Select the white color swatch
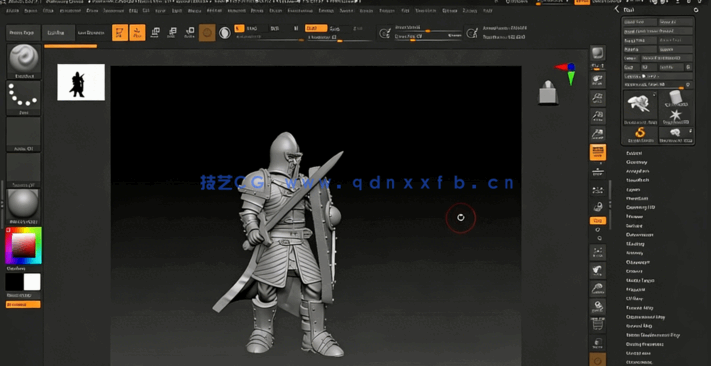This screenshot has width=711, height=366. click(x=32, y=282)
